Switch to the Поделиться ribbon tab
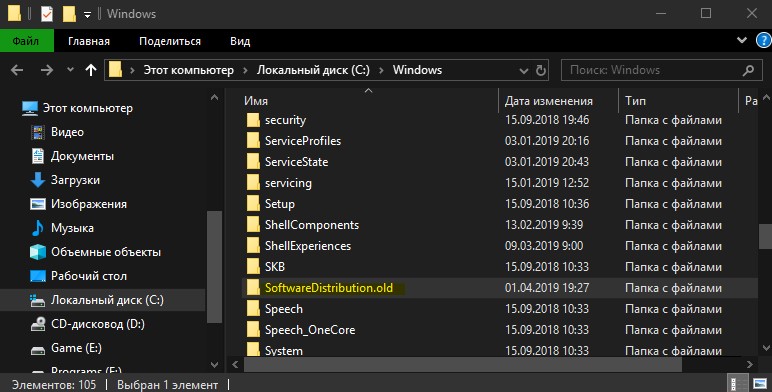This screenshot has height=392, width=772. 170,41
